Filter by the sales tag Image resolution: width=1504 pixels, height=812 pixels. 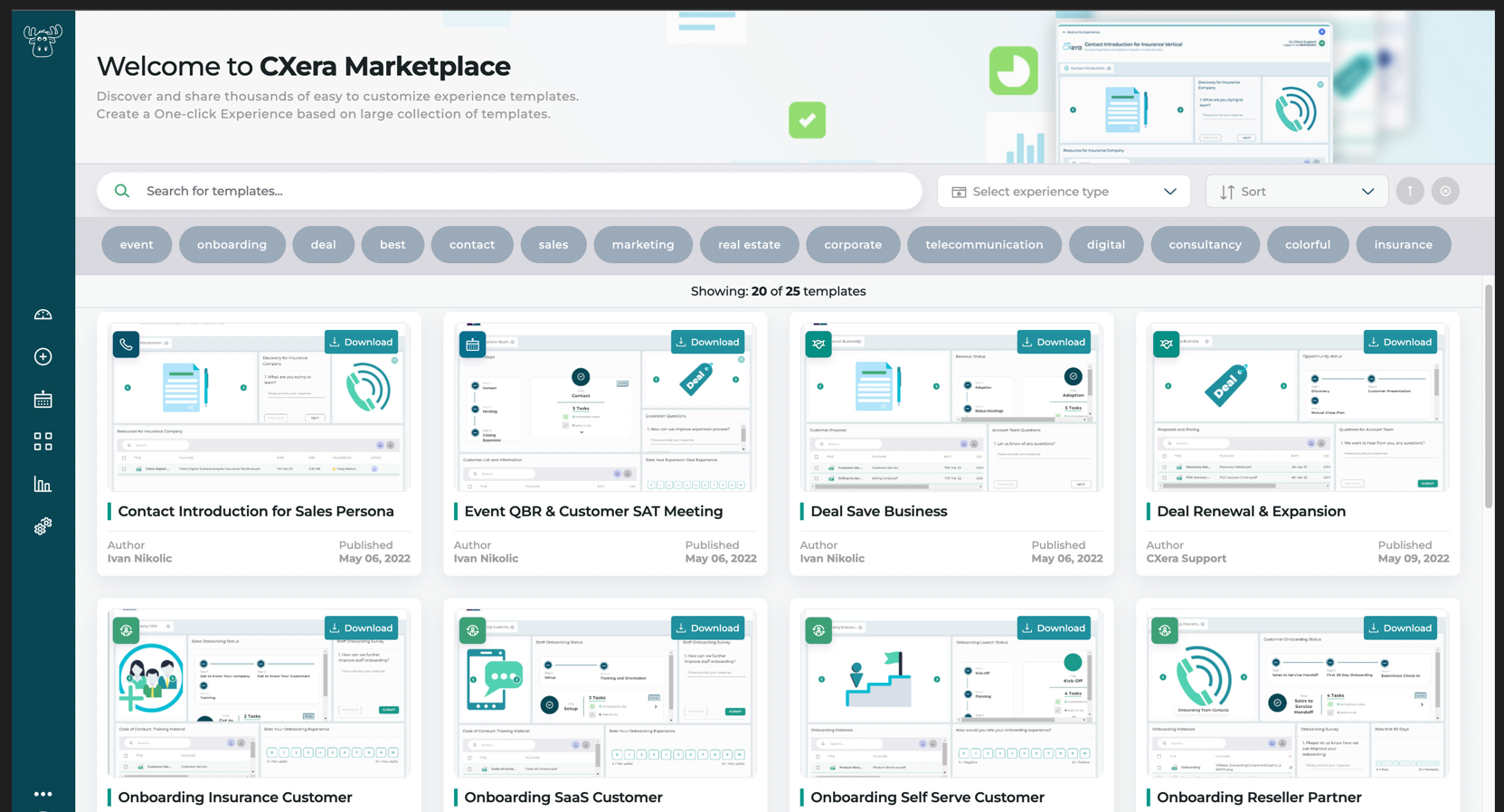coord(553,245)
